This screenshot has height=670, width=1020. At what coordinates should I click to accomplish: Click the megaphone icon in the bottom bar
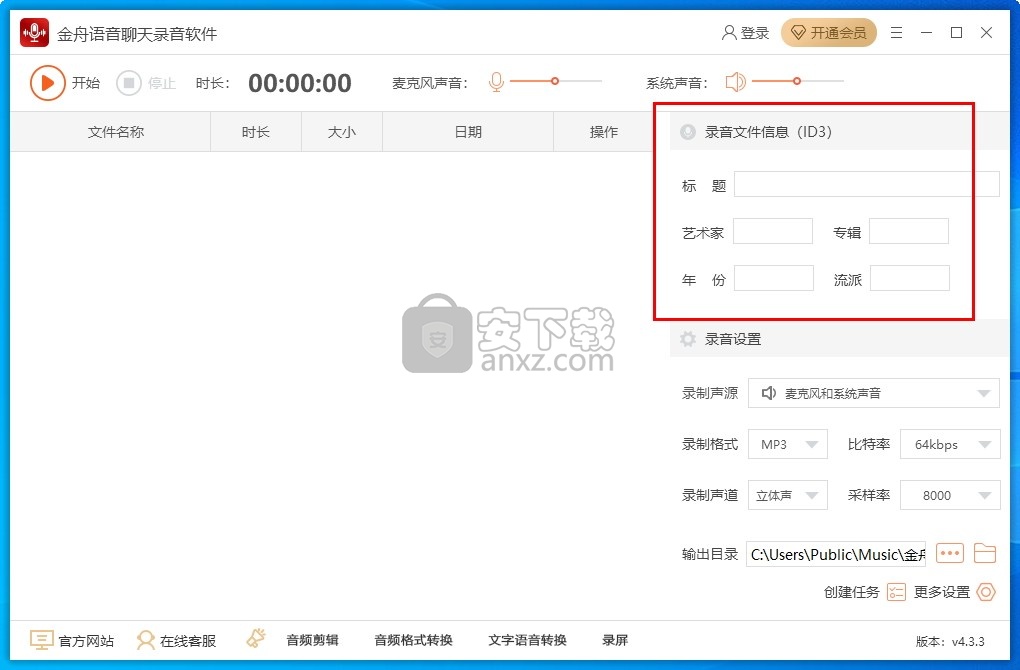click(256, 639)
